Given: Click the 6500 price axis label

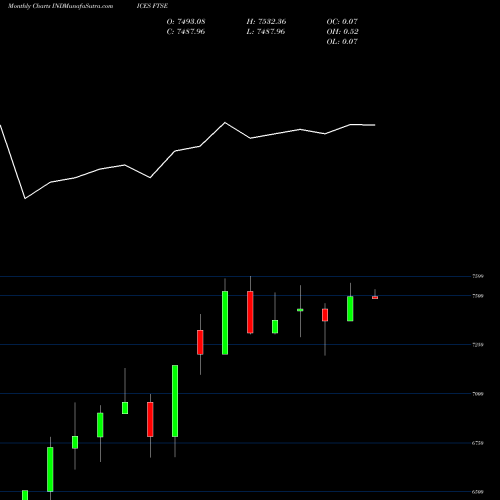Looking at the screenshot, I should click(478, 492).
